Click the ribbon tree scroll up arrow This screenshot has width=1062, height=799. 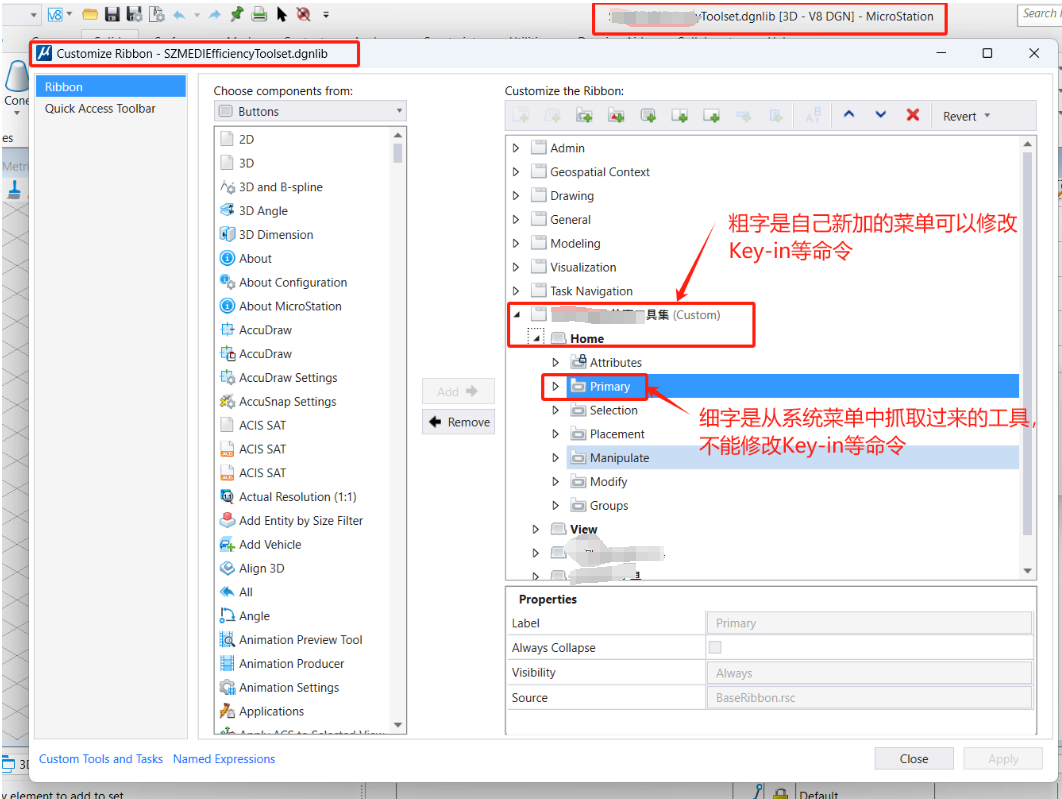coord(1027,144)
